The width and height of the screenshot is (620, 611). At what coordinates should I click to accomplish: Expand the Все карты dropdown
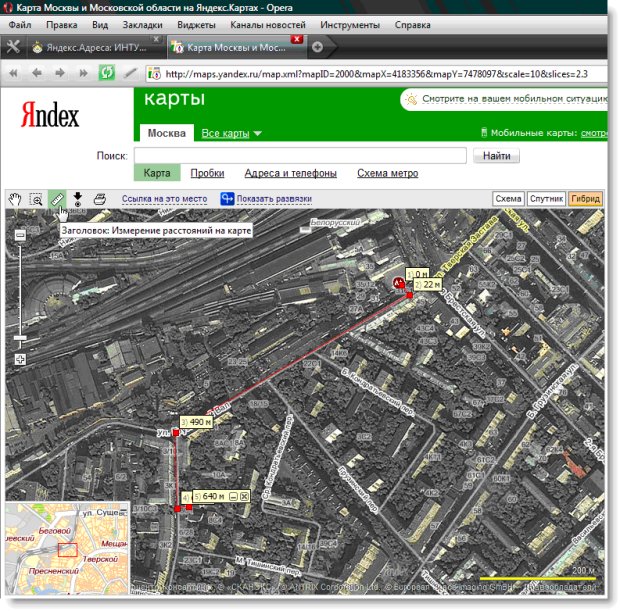click(231, 133)
